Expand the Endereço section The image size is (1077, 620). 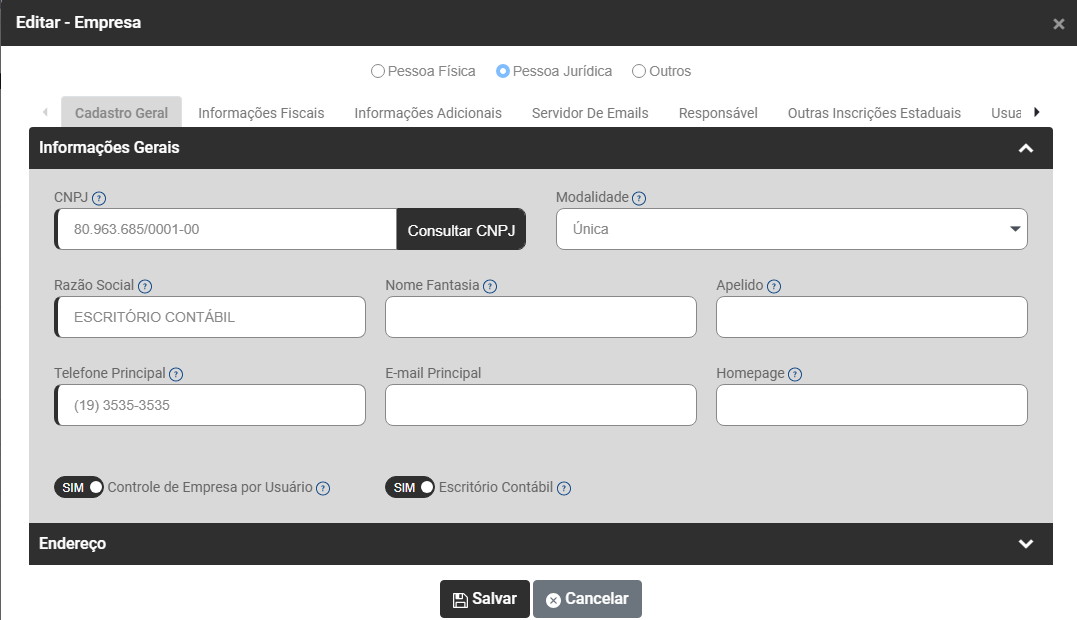[1025, 544]
